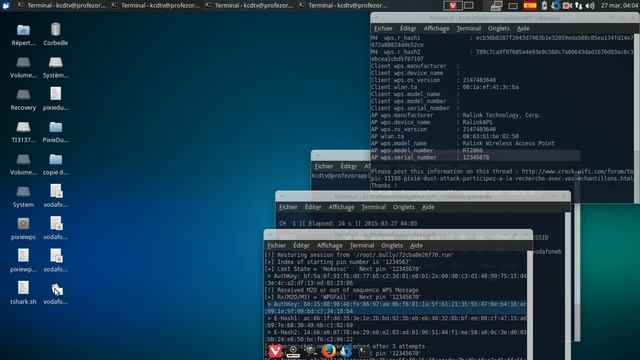The height and width of the screenshot is (360, 640).
Task: Click 'Ralink Technology, Corp.' manufacturer value
Action: pos(502,116)
